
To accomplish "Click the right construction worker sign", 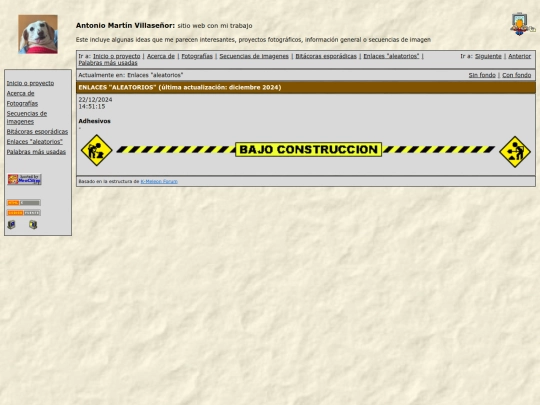I will click(515, 152).
